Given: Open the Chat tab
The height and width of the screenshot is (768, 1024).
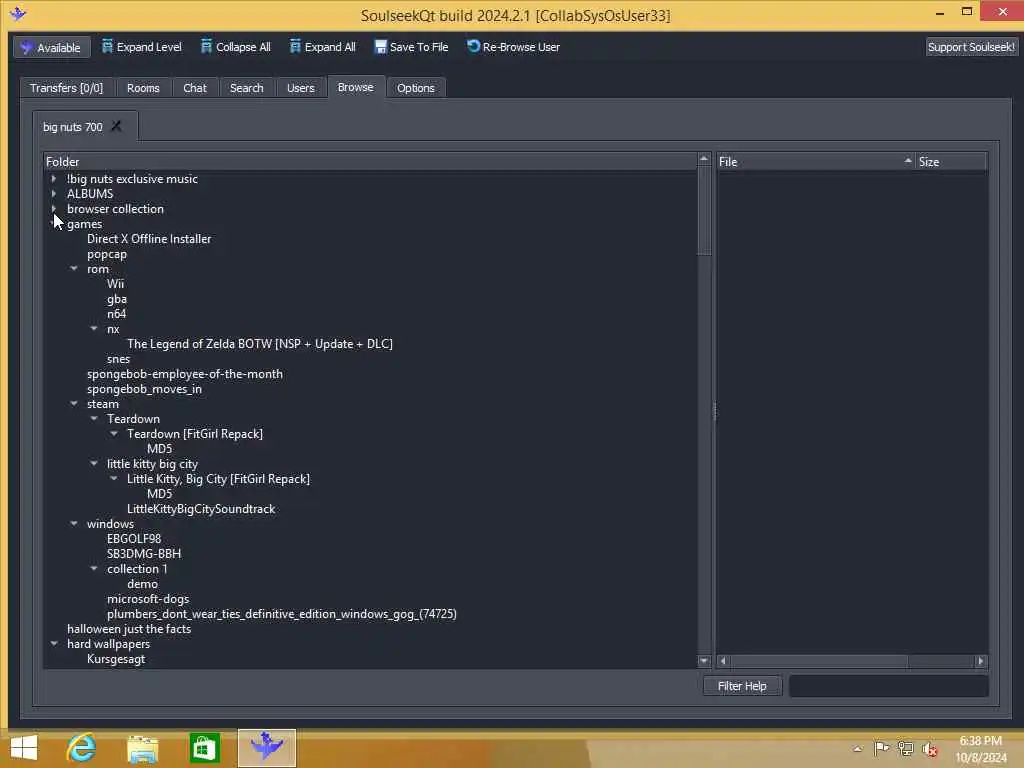Looking at the screenshot, I should point(195,88).
